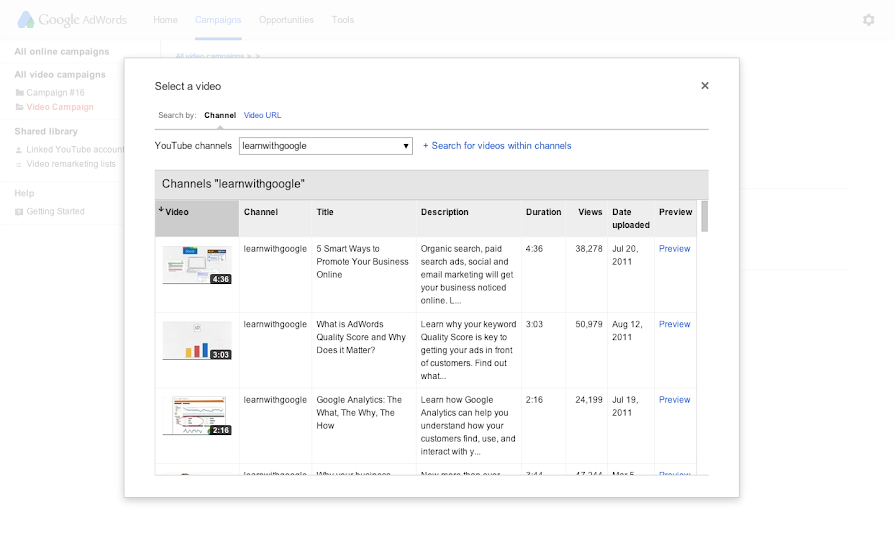Open Getting Started help link
The image size is (895, 556).
55,211
